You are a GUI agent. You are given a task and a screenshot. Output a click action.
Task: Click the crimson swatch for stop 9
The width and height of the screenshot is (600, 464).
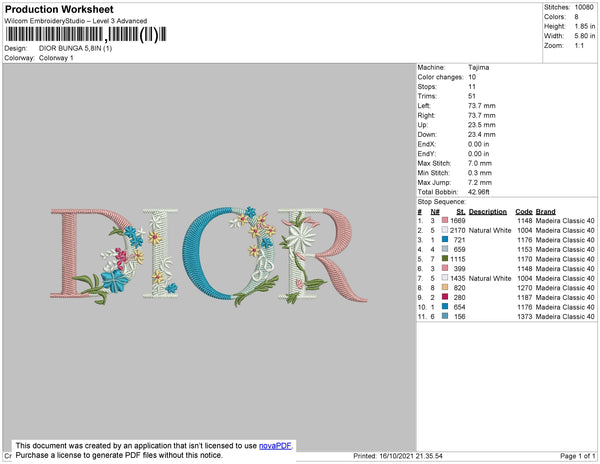pos(445,297)
